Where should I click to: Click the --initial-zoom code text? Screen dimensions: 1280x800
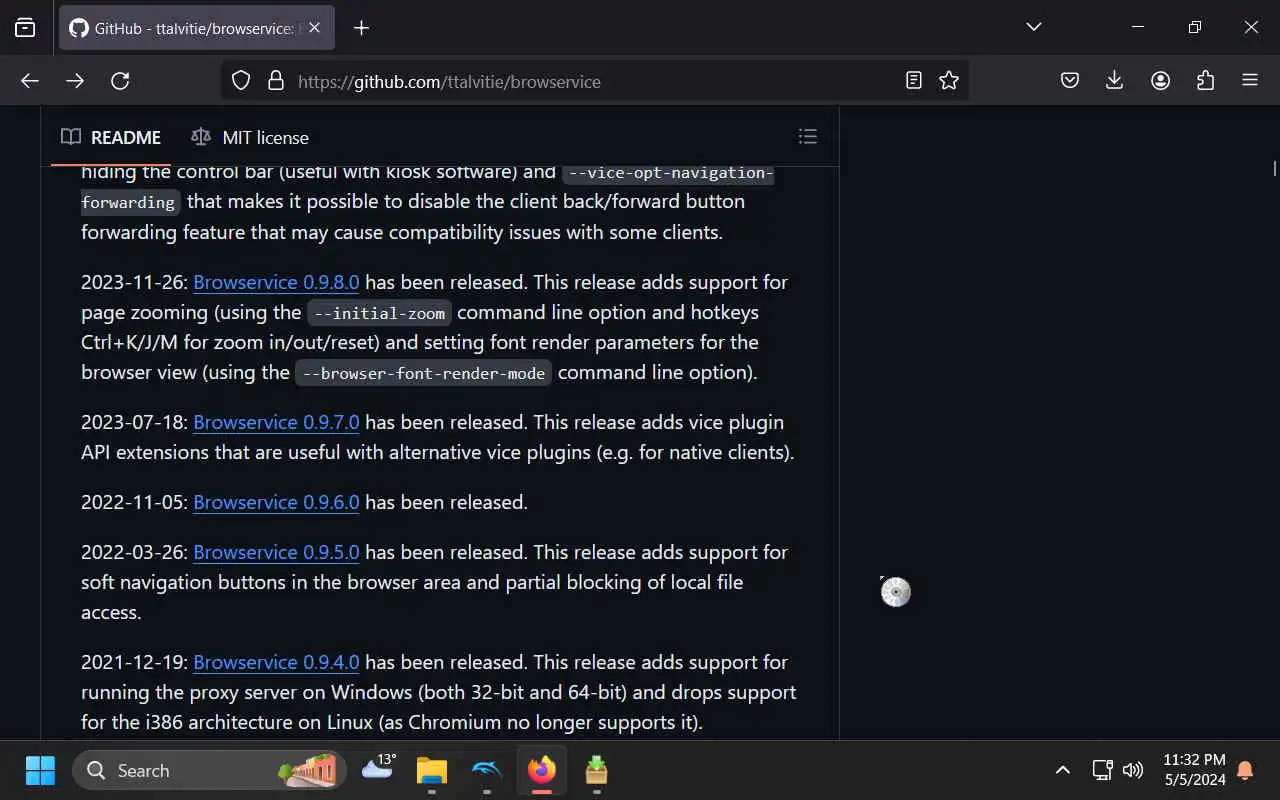[379, 313]
